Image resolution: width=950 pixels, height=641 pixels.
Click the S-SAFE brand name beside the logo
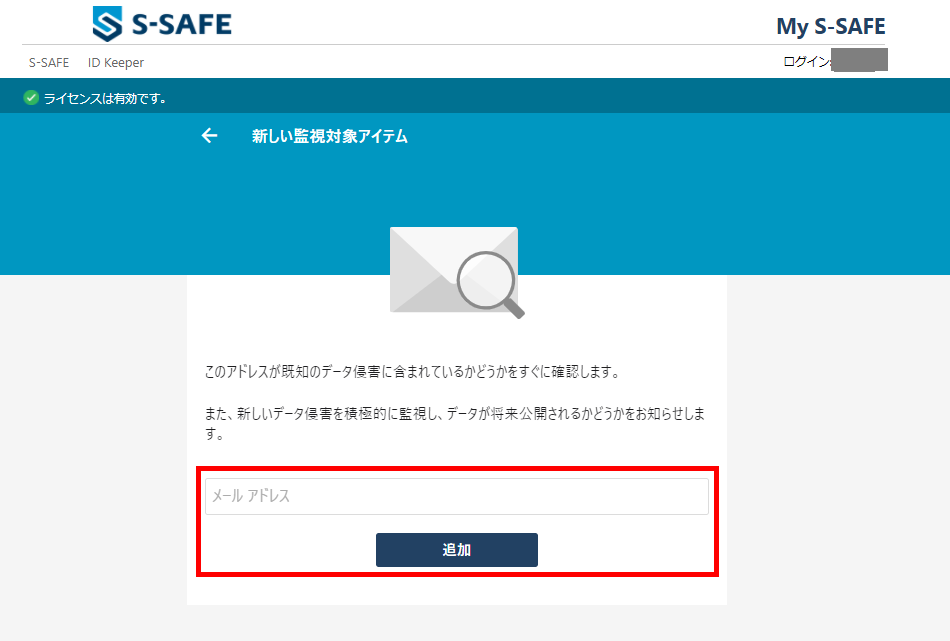coord(181,24)
